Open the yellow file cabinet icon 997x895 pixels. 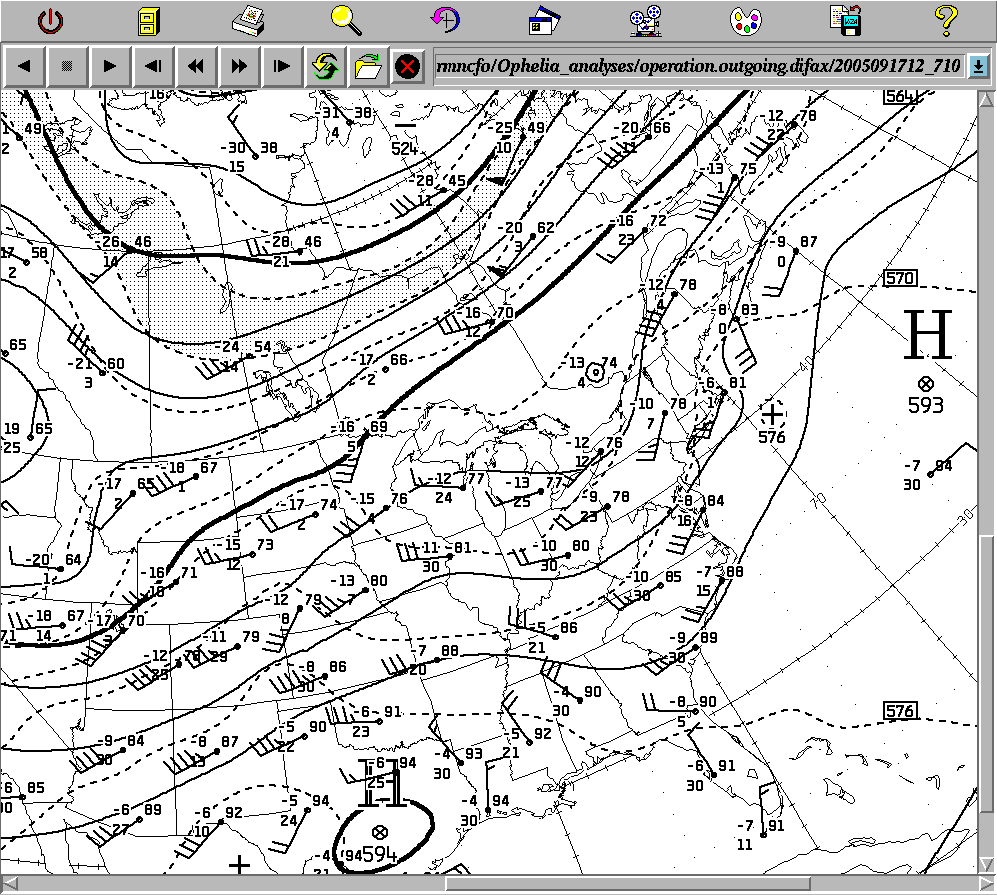tap(148, 20)
